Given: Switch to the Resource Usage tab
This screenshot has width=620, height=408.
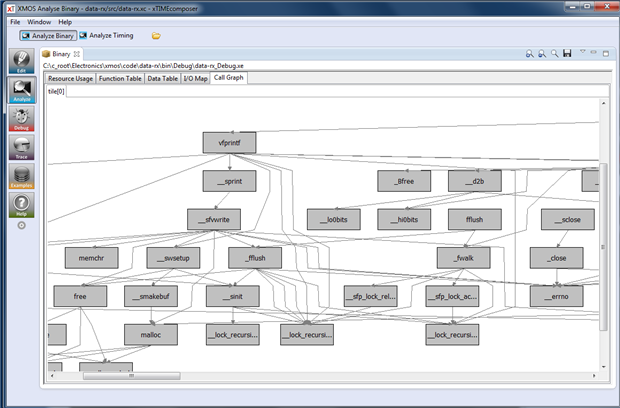Looking at the screenshot, I should click(x=70, y=78).
